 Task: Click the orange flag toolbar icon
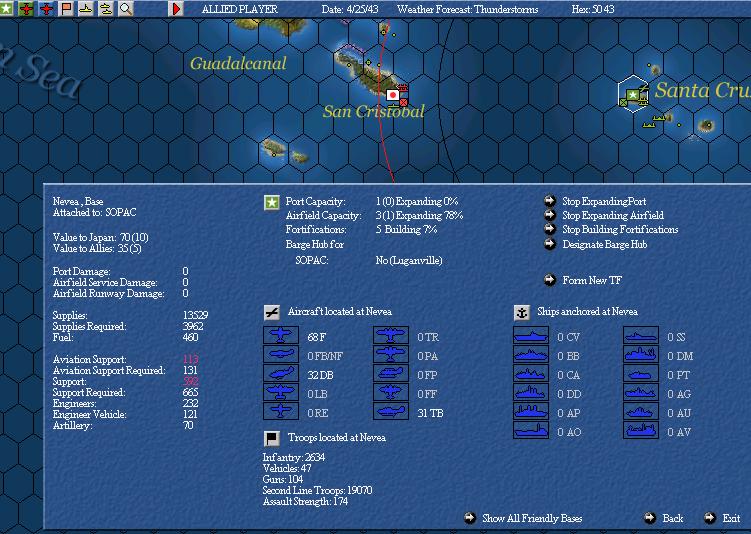click(66, 8)
